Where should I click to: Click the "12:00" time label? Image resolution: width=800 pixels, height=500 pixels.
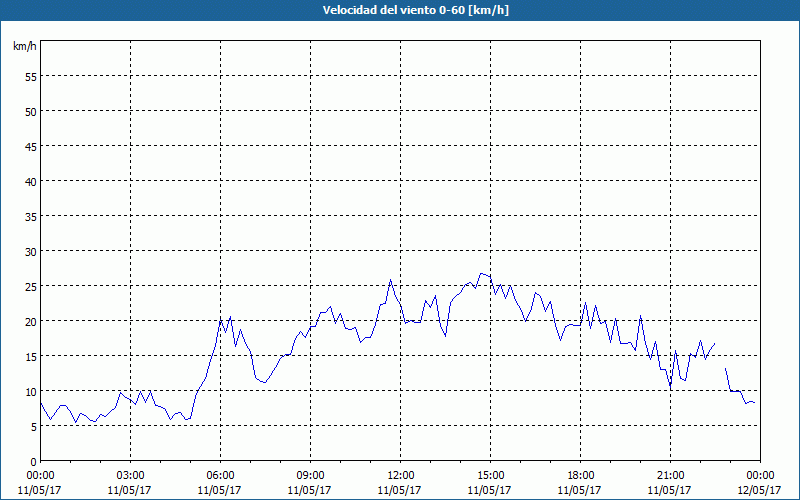coord(401,476)
